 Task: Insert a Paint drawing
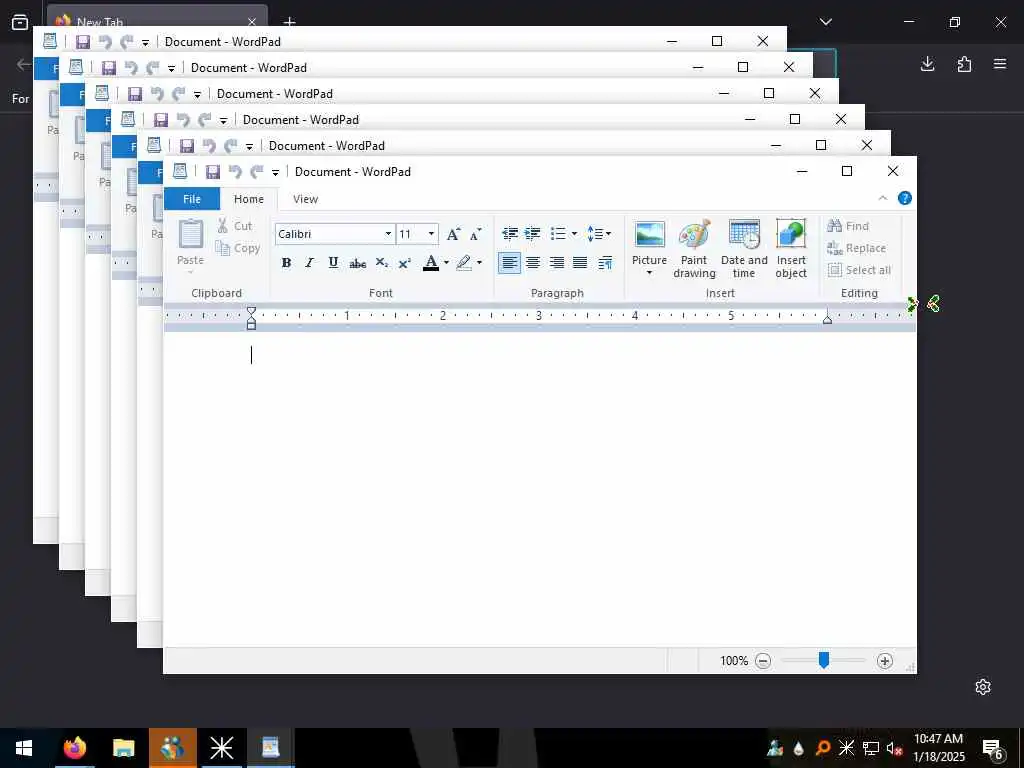tap(694, 248)
